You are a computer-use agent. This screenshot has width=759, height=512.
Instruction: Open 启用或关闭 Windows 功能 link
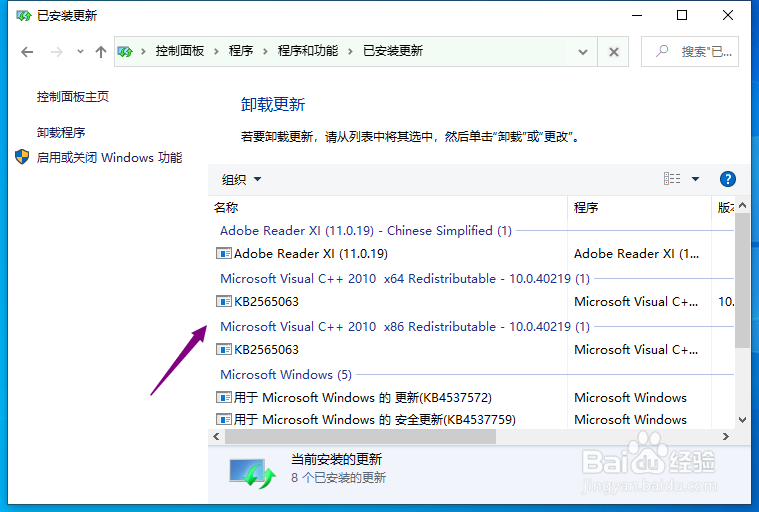point(109,157)
